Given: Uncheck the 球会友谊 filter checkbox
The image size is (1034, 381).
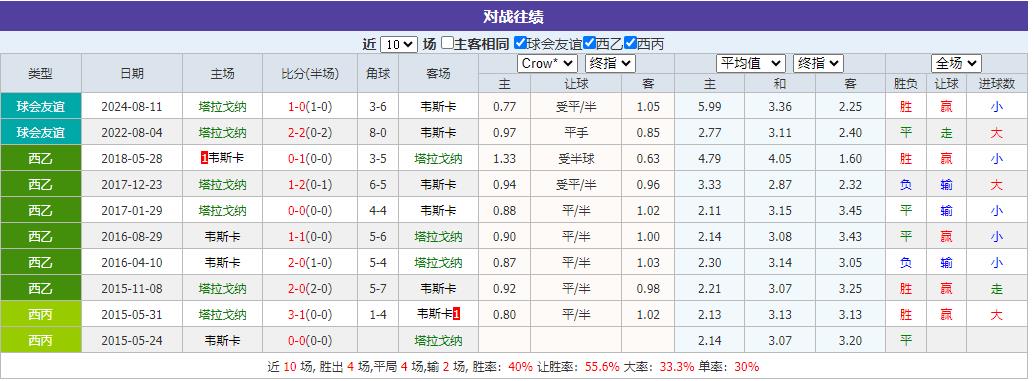Looking at the screenshot, I should [x=520, y=44].
